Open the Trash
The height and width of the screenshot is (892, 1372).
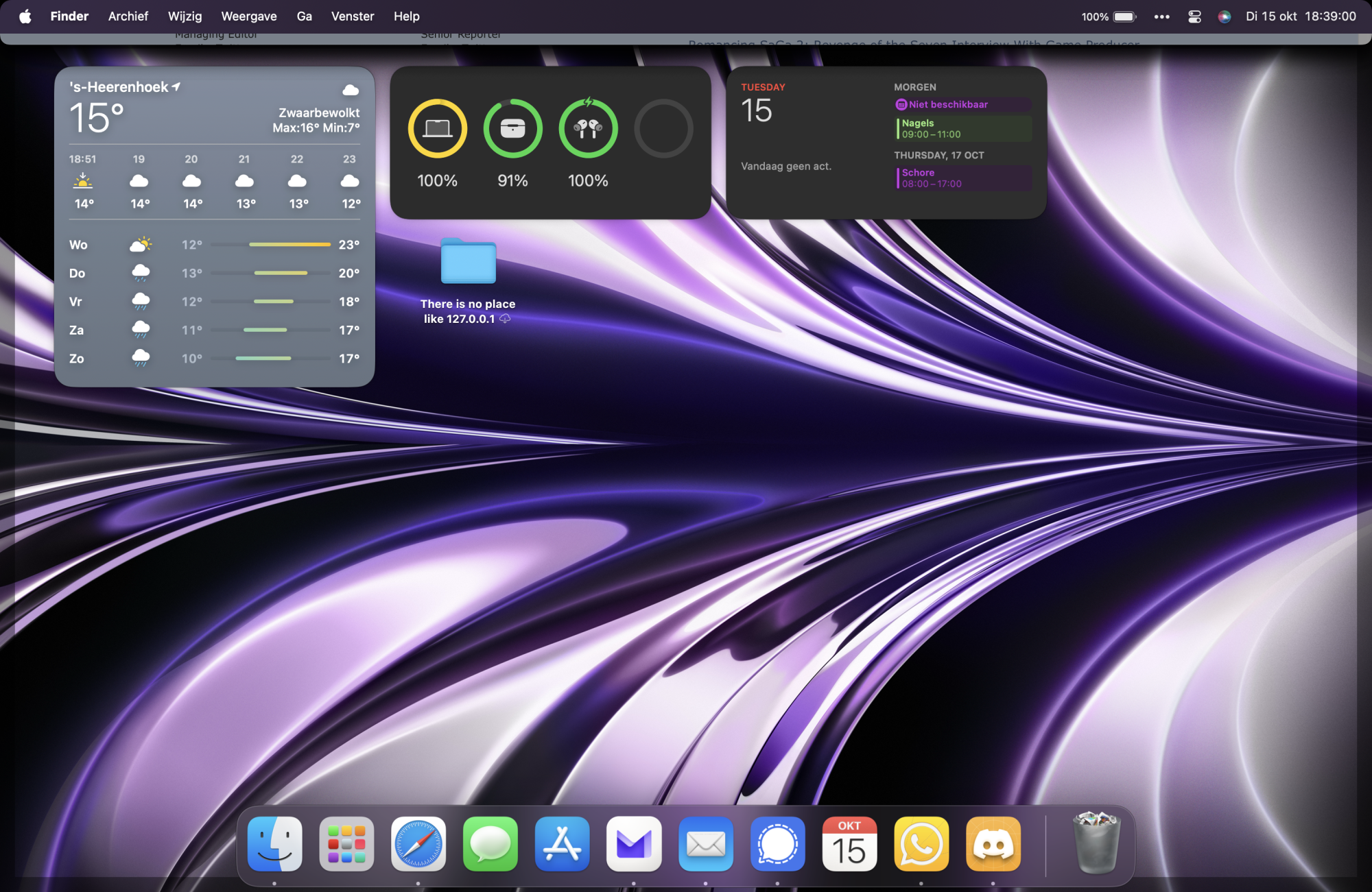1096,843
